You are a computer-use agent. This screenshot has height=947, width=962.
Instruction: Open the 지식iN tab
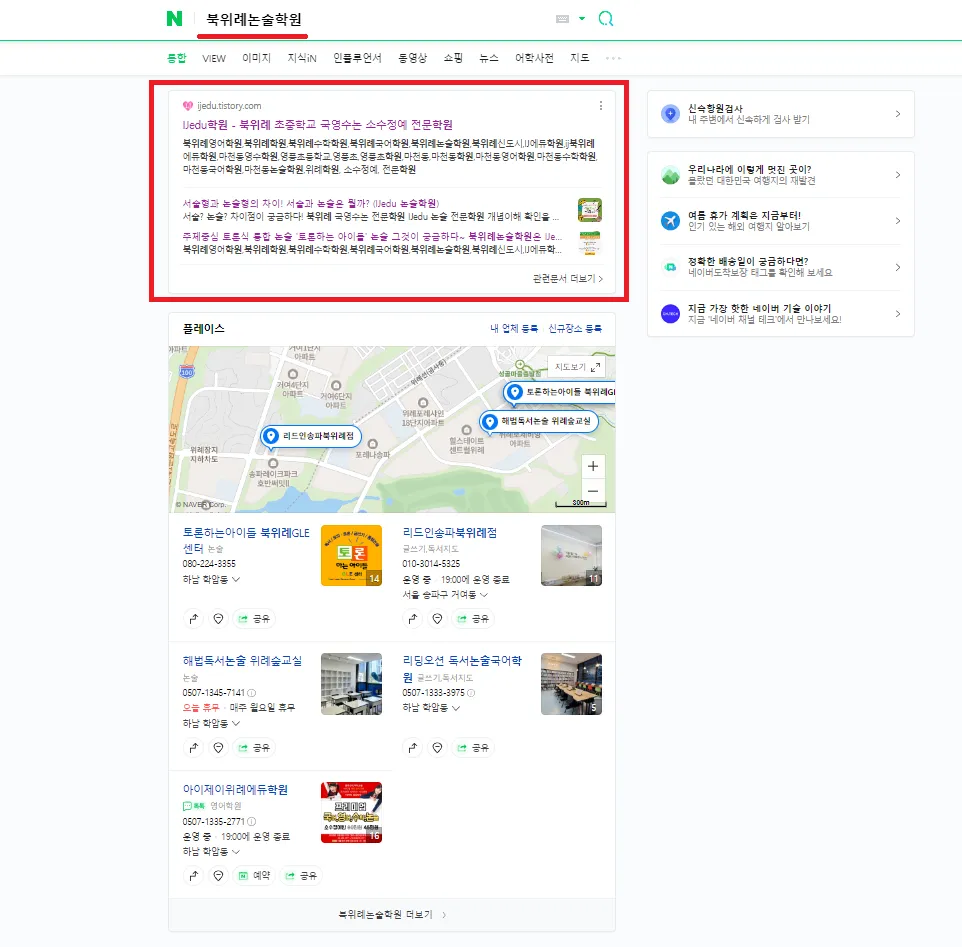(x=302, y=58)
